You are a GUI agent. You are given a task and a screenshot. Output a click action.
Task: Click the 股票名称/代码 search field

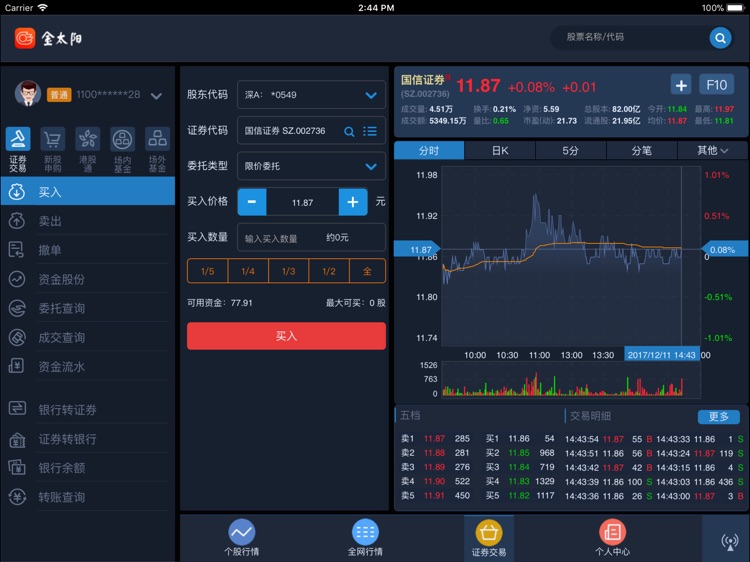click(629, 37)
